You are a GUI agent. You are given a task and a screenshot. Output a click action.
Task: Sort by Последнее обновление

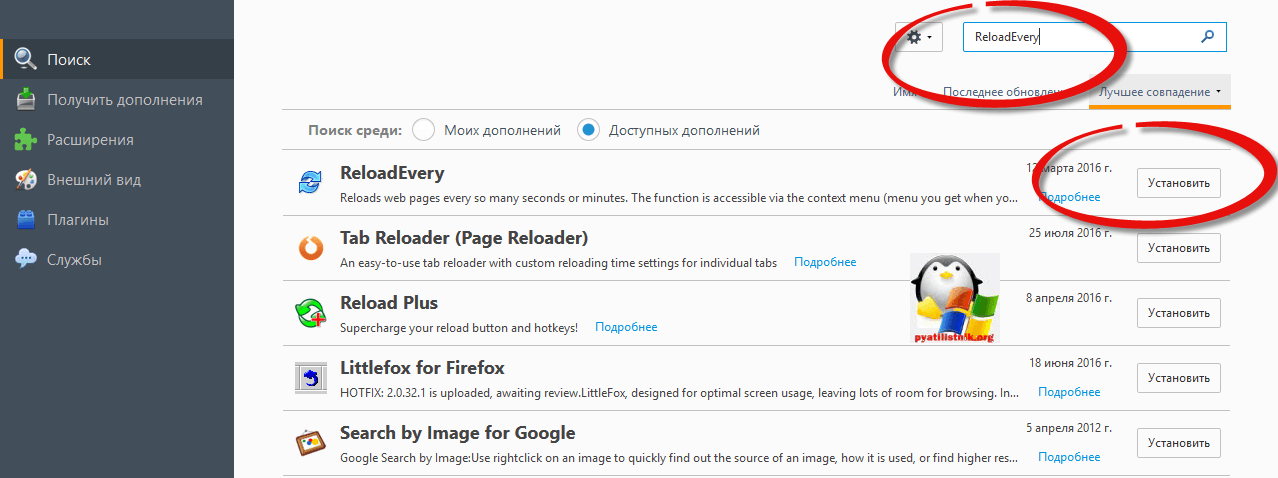tap(1003, 92)
